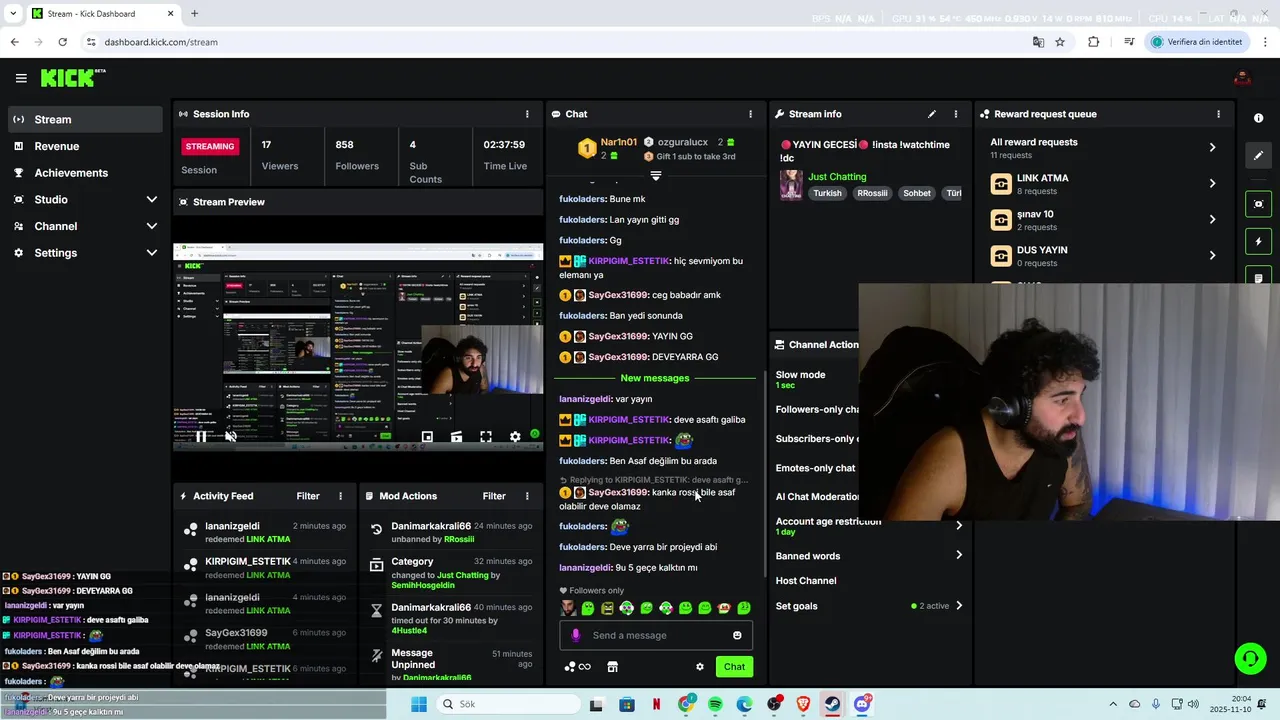The height and width of the screenshot is (720, 1280).
Task: Unmute the stream preview audio
Action: (x=230, y=436)
